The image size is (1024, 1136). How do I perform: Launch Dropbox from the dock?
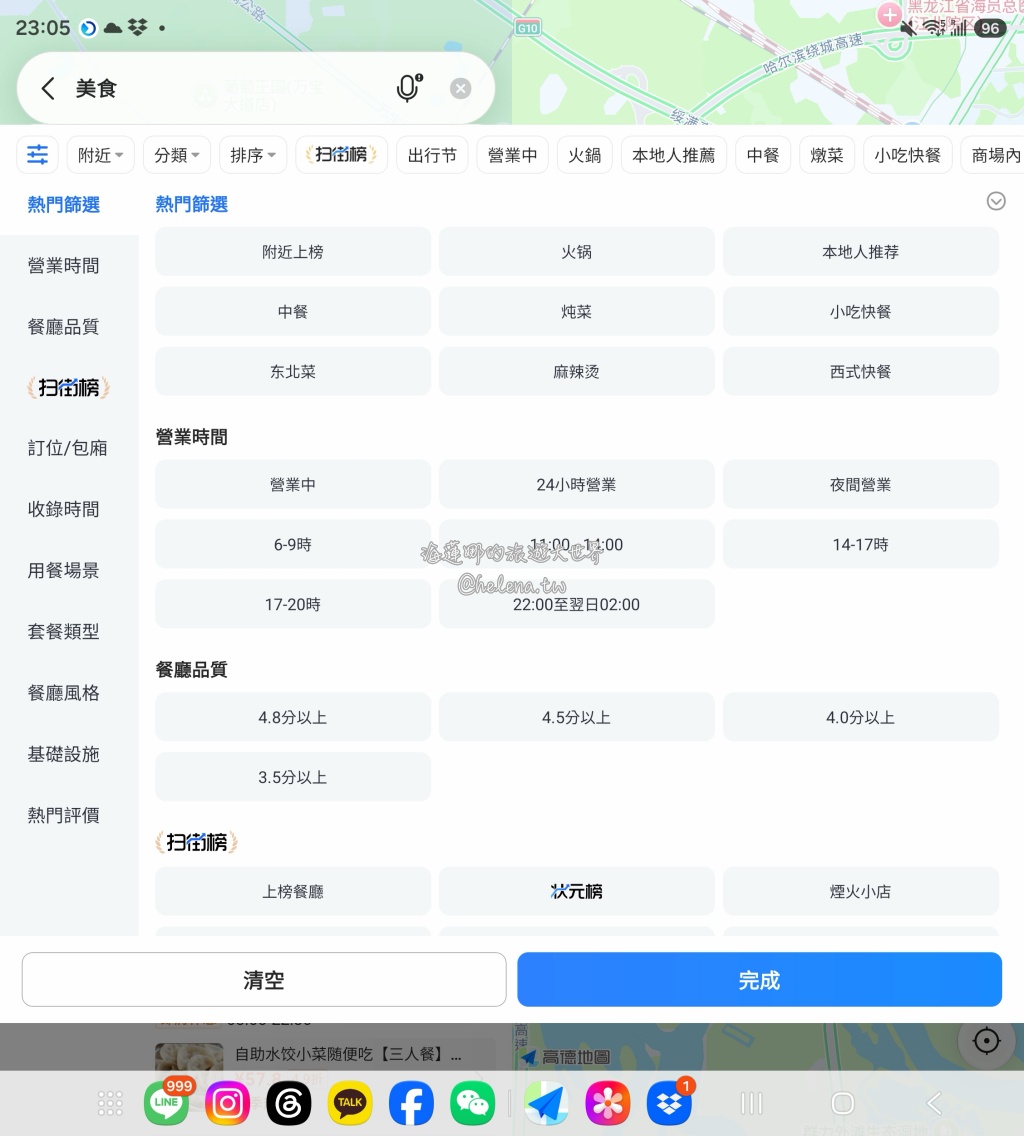[x=669, y=1103]
